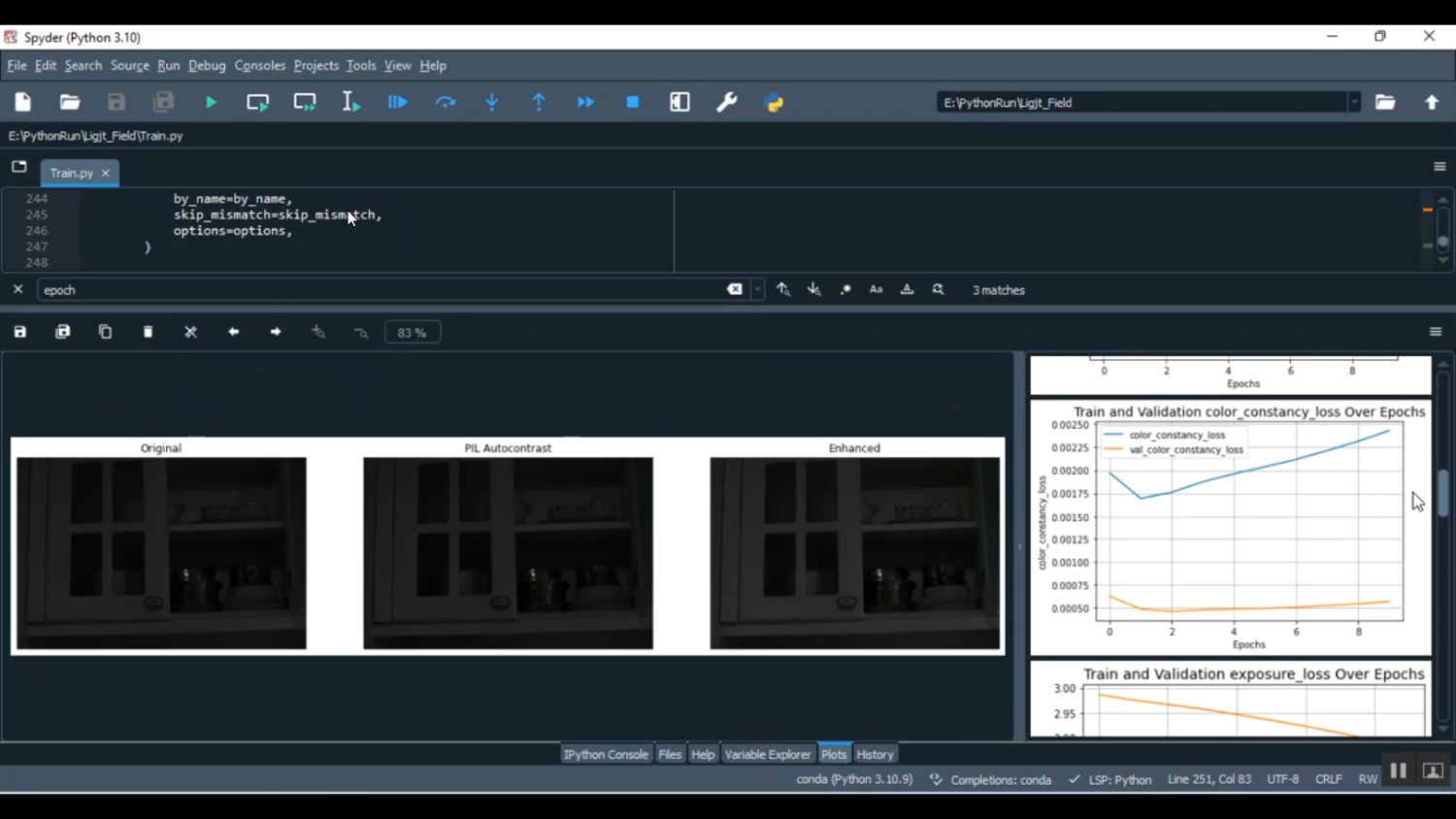The height and width of the screenshot is (819, 1456).
Task: Open the Consoles menu
Action: [x=259, y=66]
